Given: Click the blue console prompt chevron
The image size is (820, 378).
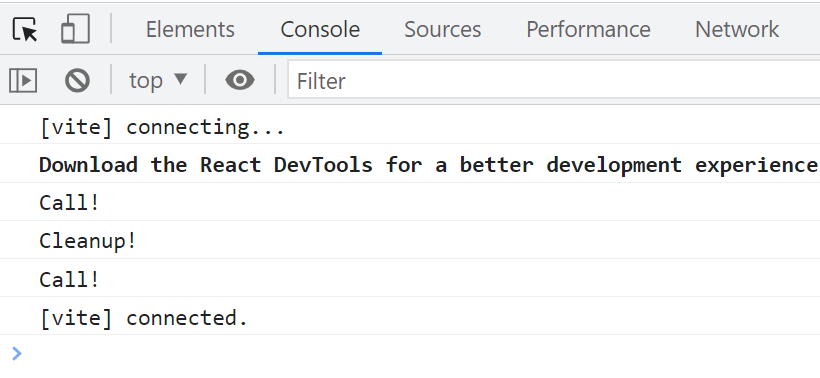Looking at the screenshot, I should 17,354.
